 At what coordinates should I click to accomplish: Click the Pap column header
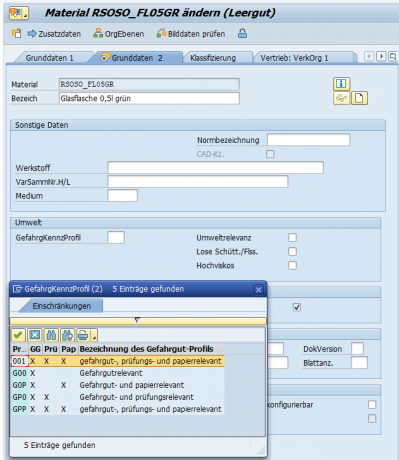(69, 349)
